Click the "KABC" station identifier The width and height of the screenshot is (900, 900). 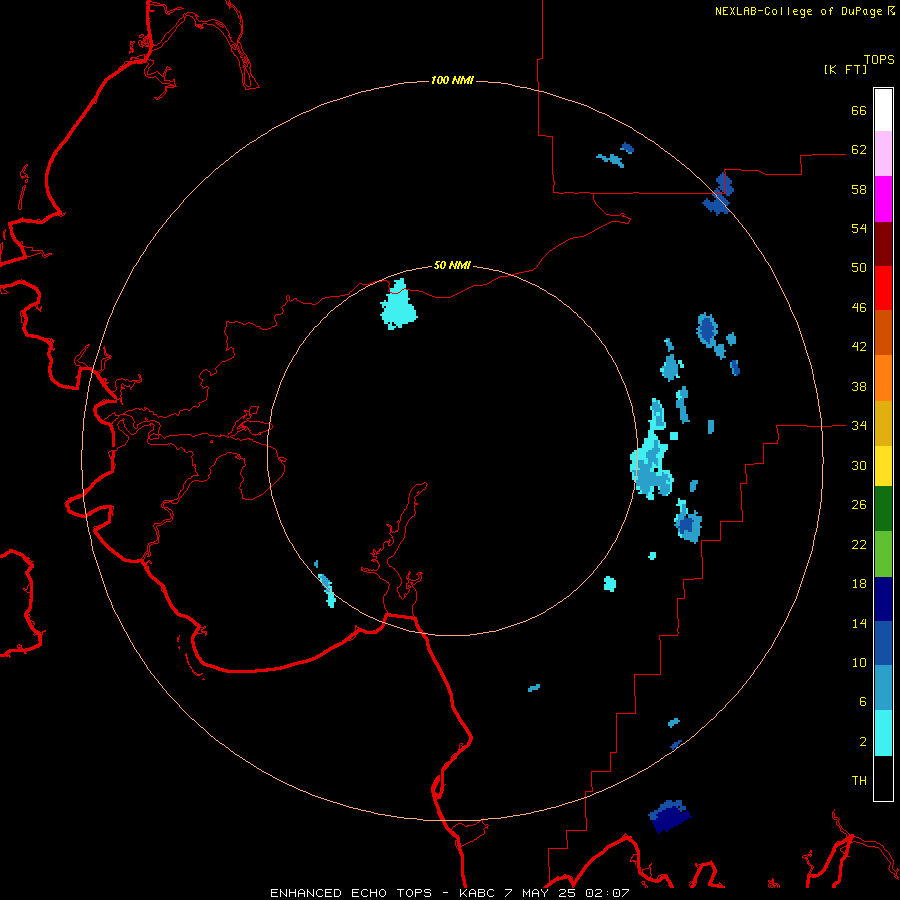pyautogui.click(x=478, y=893)
